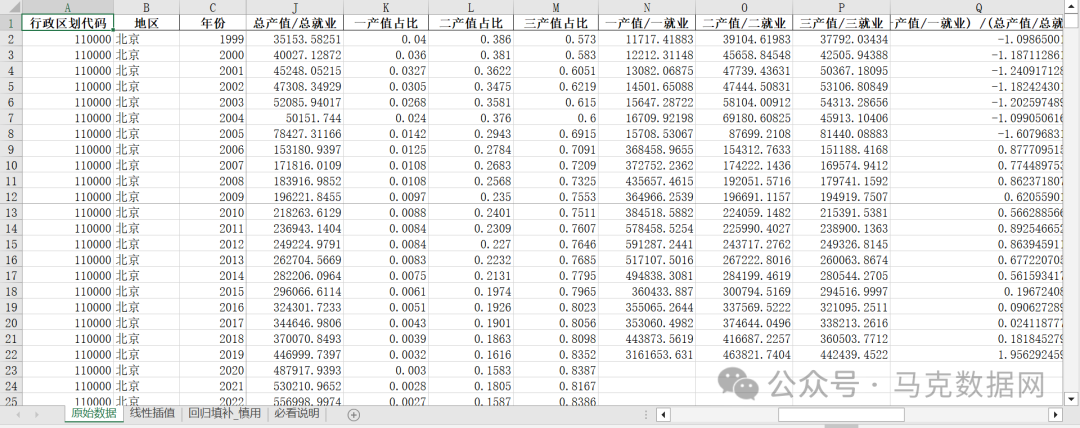The height and width of the screenshot is (428, 1080).
Task: Click the 总产值/总就业 header cell
Action: (x=294, y=23)
